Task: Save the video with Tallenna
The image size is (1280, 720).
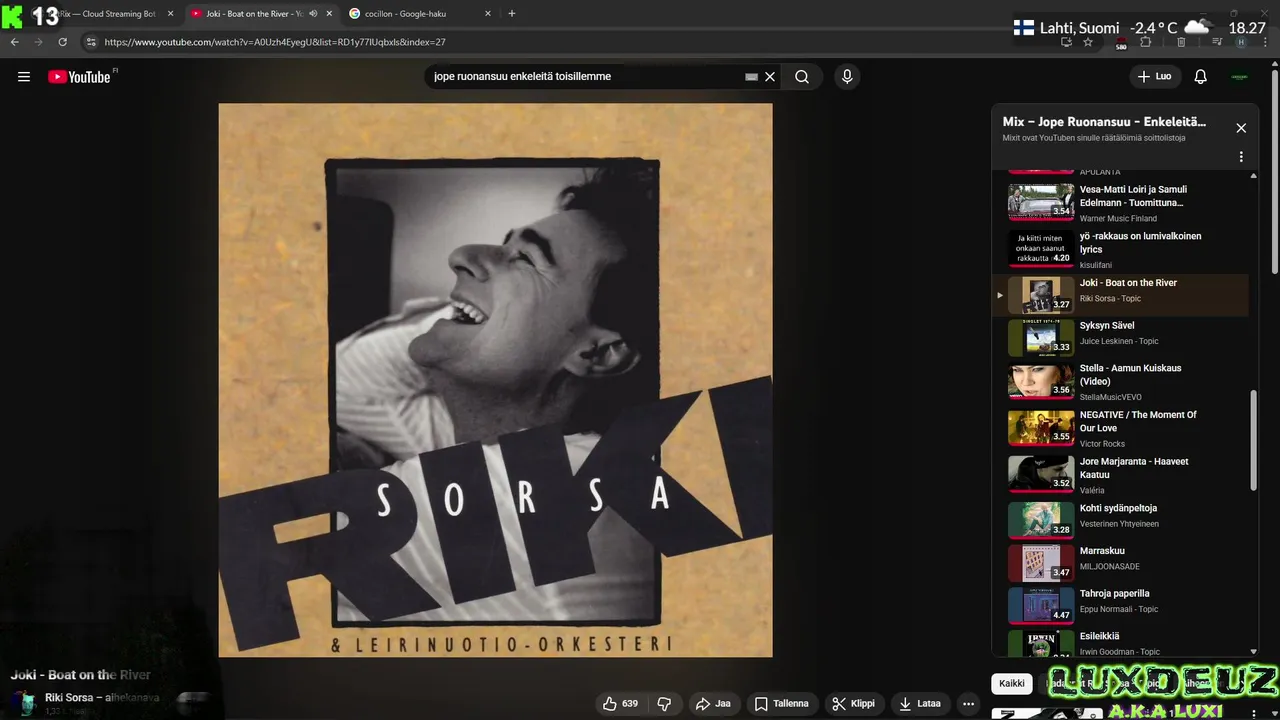Action: 781,704
